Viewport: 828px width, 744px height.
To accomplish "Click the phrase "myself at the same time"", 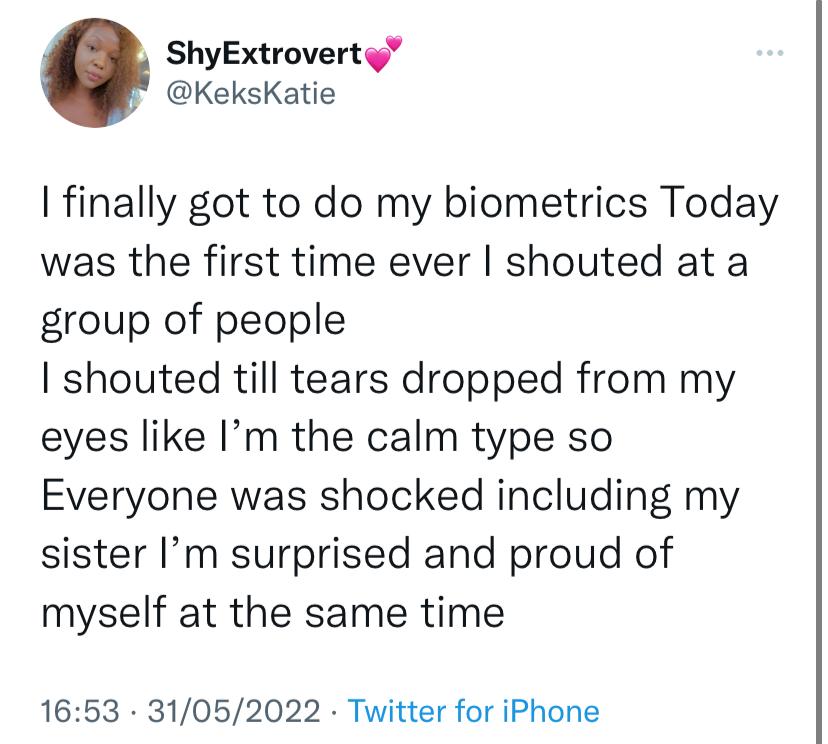I will (x=272, y=614).
